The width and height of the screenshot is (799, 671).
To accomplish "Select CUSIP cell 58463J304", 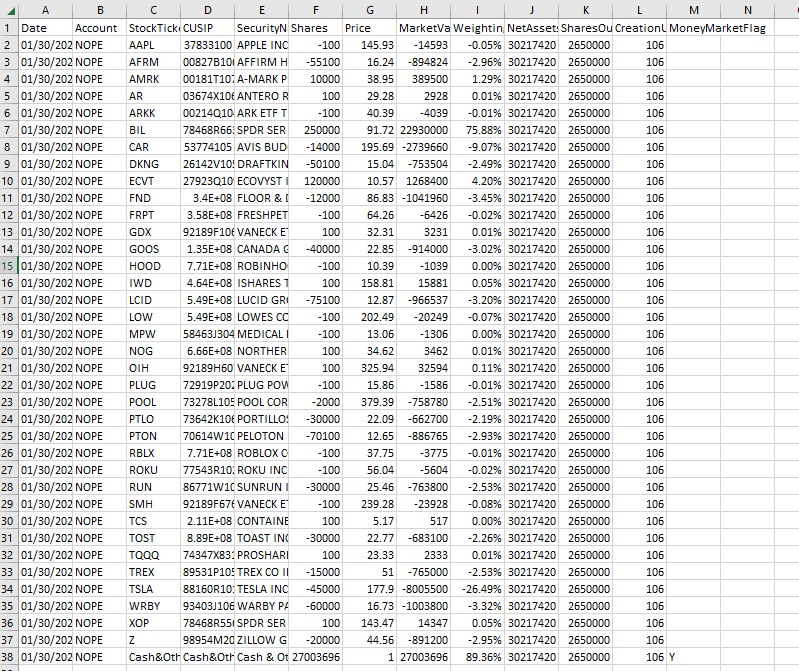I will pyautogui.click(x=207, y=334).
